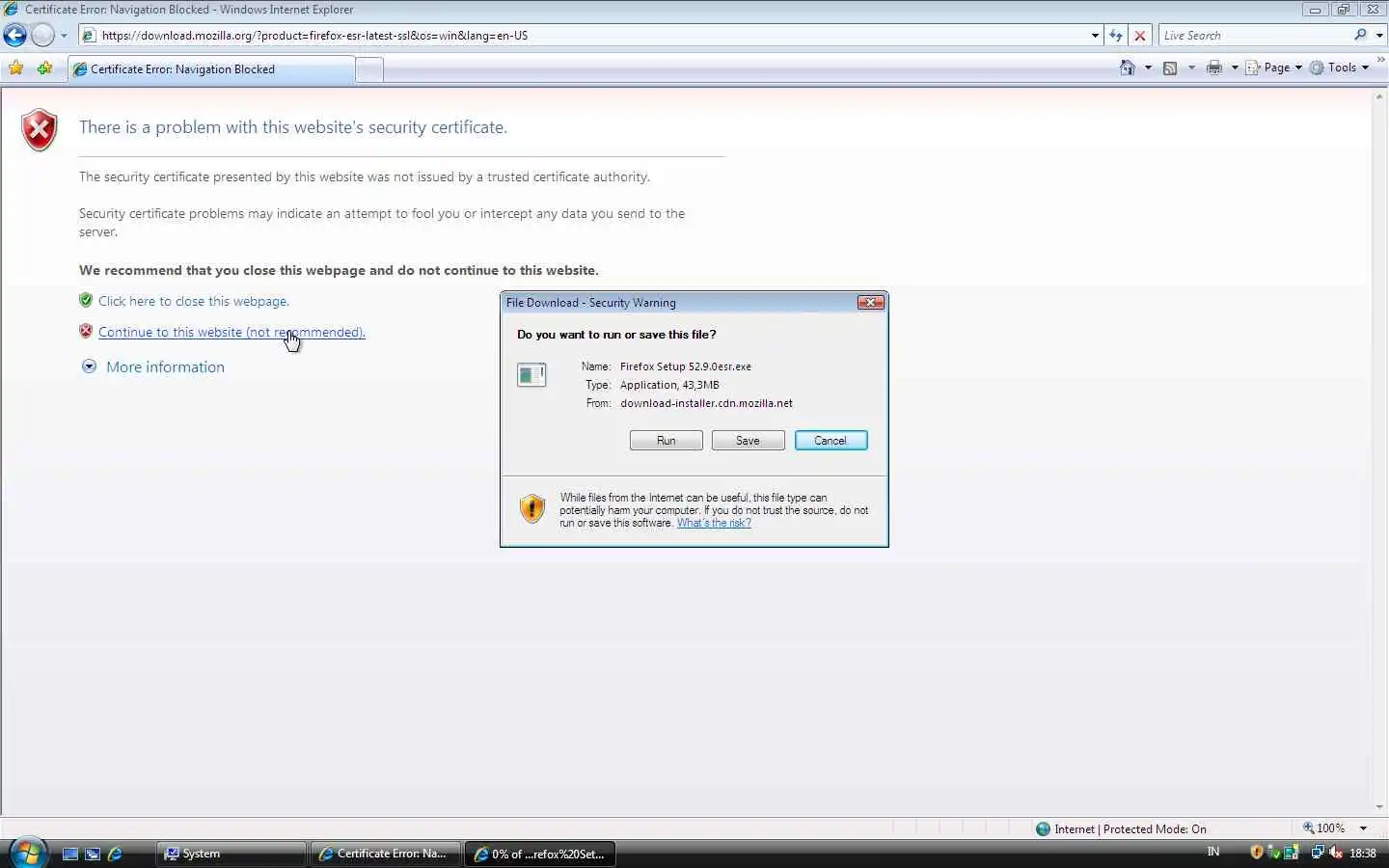
Task: Open the address bar history dropdown
Action: [x=1095, y=36]
